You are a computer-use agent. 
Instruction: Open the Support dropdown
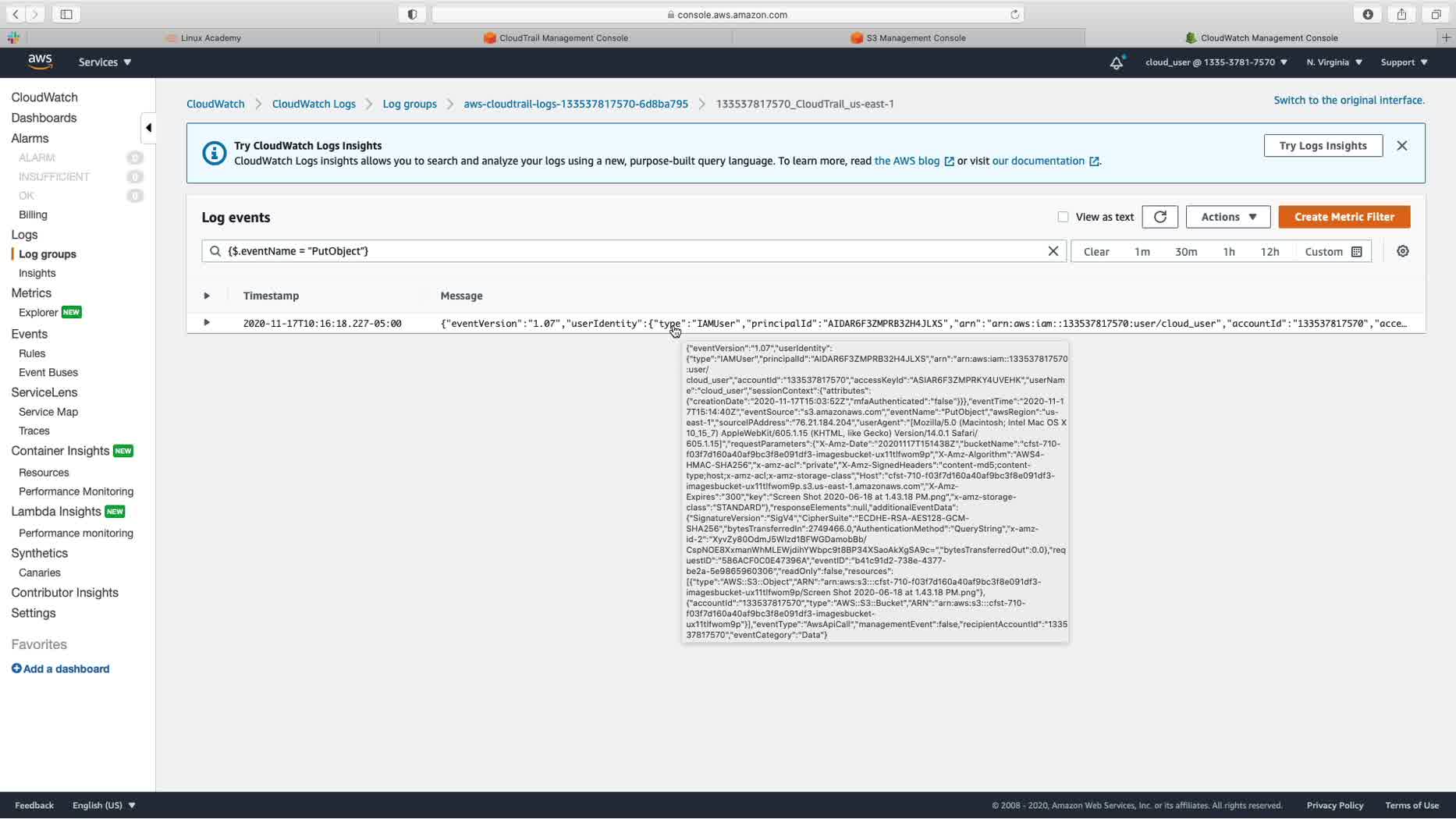click(1404, 62)
